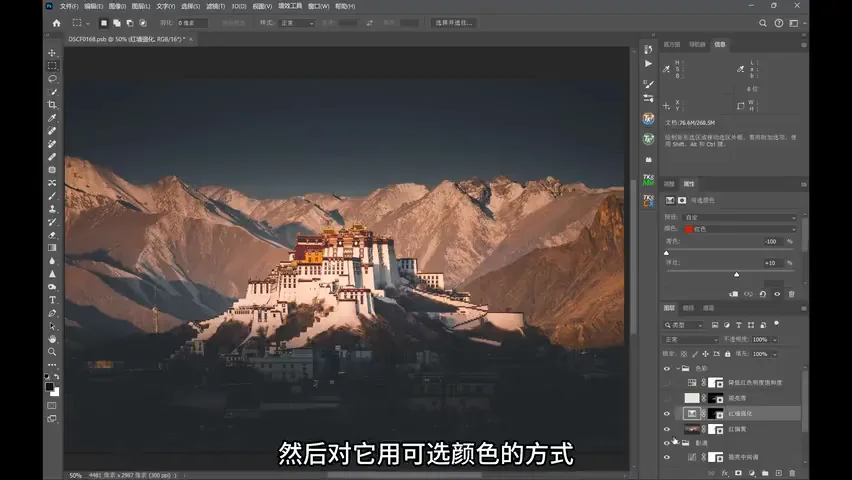852x480 pixels.
Task: Hide the 影调 group via eye icon
Action: click(667, 443)
